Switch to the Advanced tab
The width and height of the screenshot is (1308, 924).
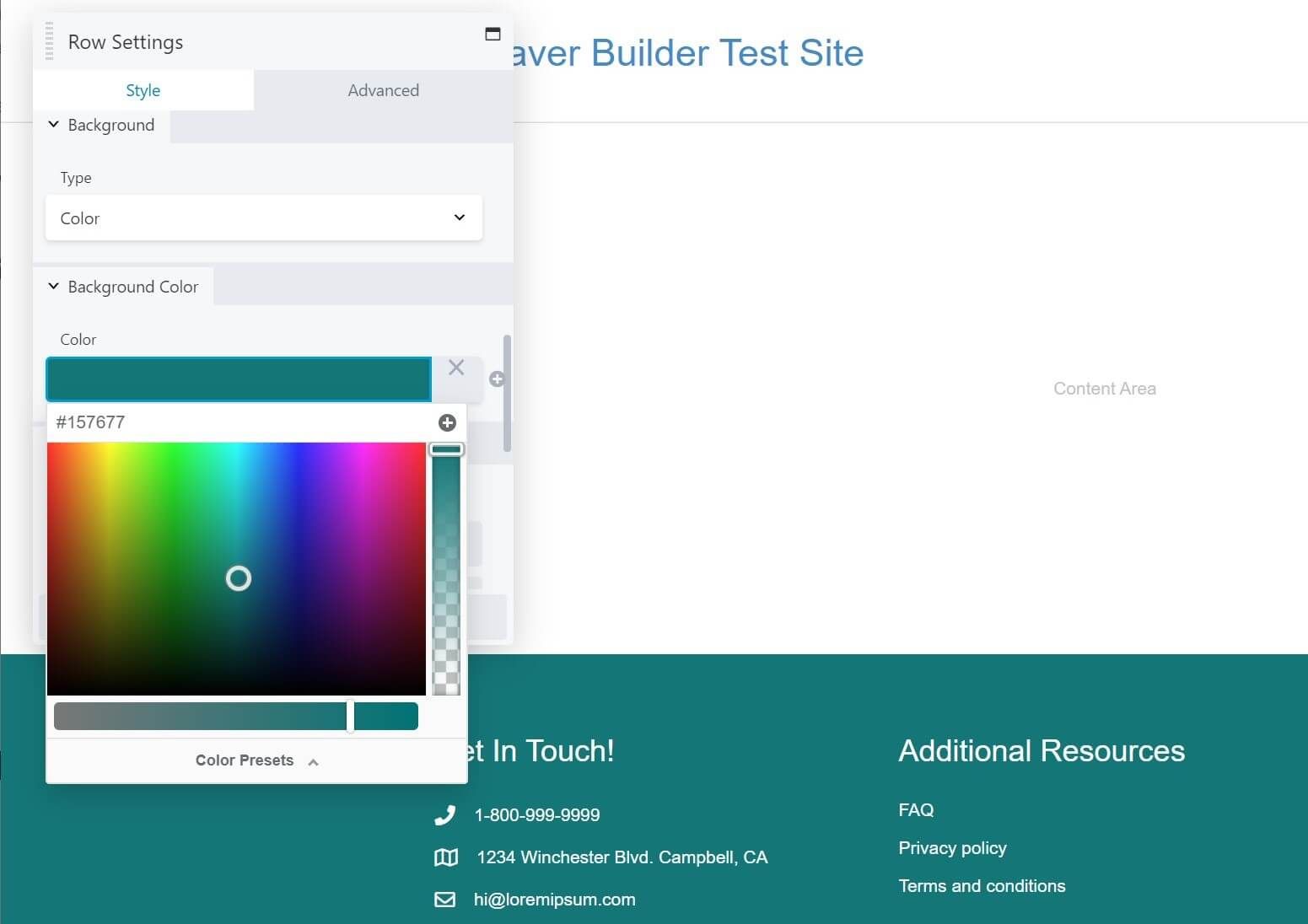pyautogui.click(x=383, y=90)
